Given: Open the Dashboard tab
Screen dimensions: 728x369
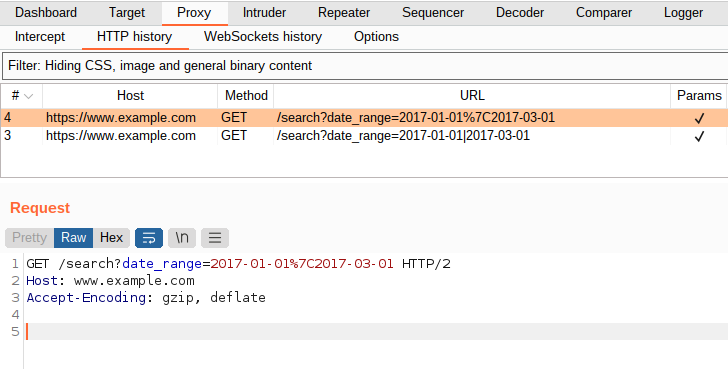Looking at the screenshot, I should click(46, 13).
